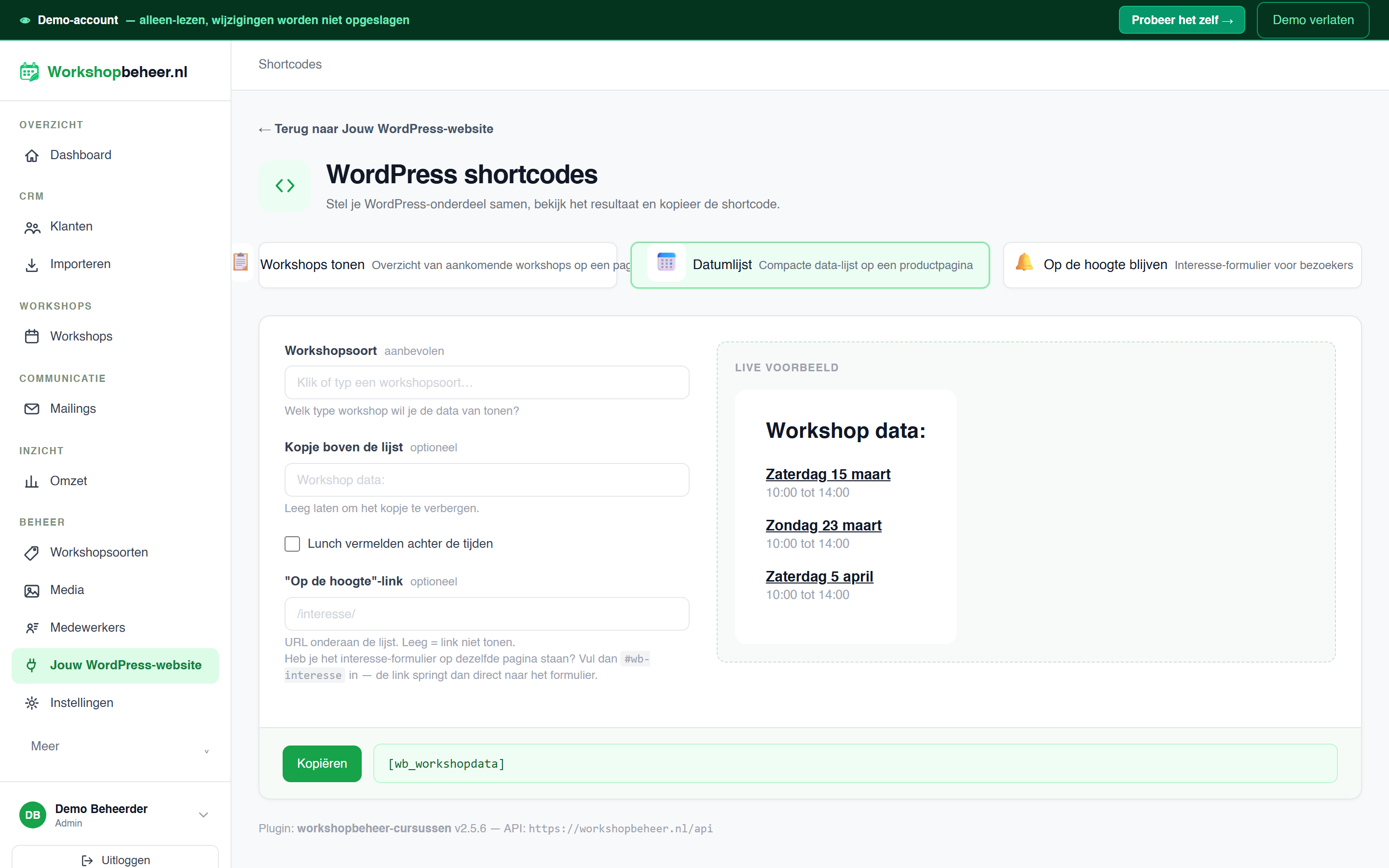Click the Workshopsoorten tag icon
The height and width of the screenshot is (868, 1389).
31,553
